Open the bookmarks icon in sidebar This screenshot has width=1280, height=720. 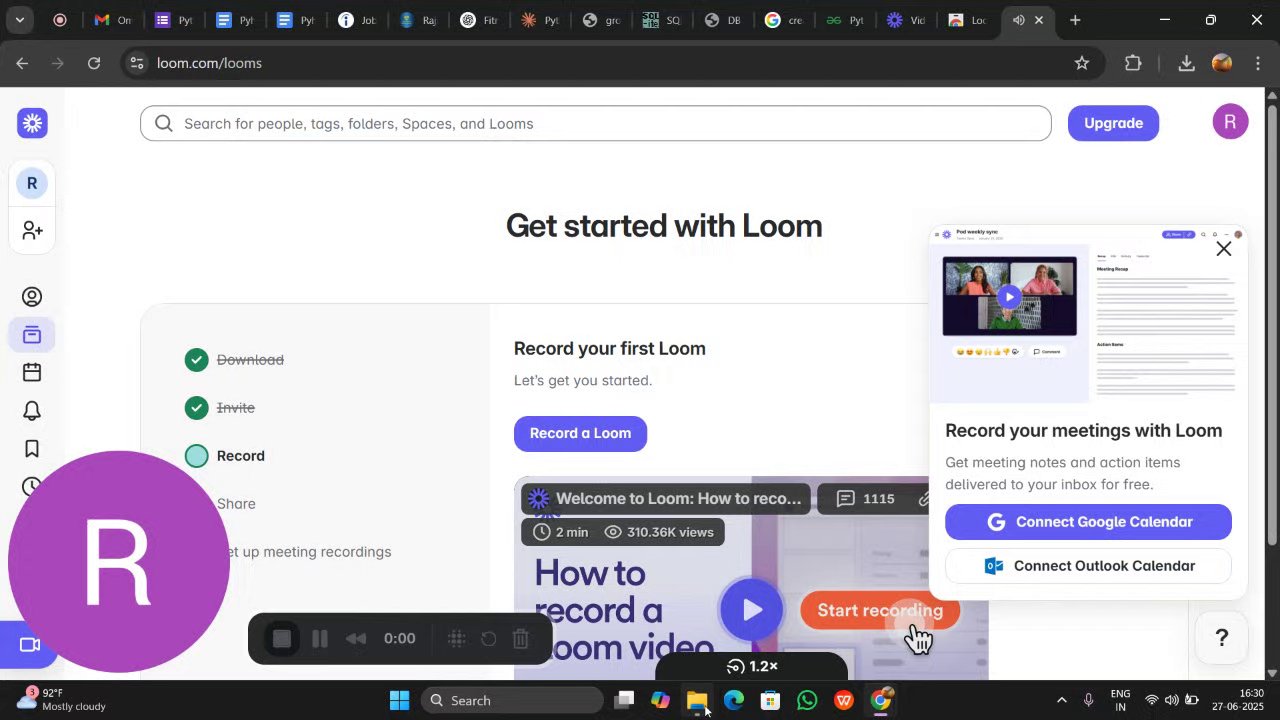(x=32, y=449)
